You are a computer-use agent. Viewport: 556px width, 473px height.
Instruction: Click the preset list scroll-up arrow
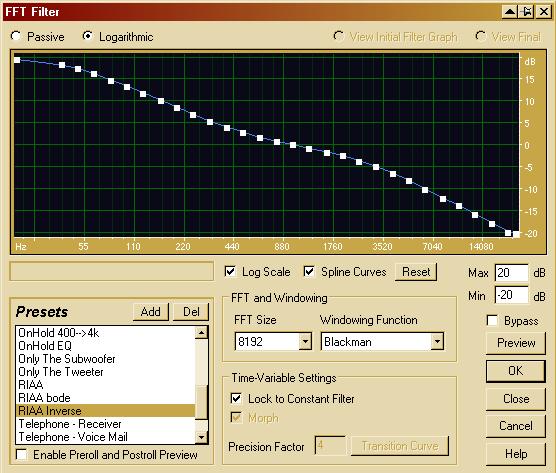tap(201, 333)
